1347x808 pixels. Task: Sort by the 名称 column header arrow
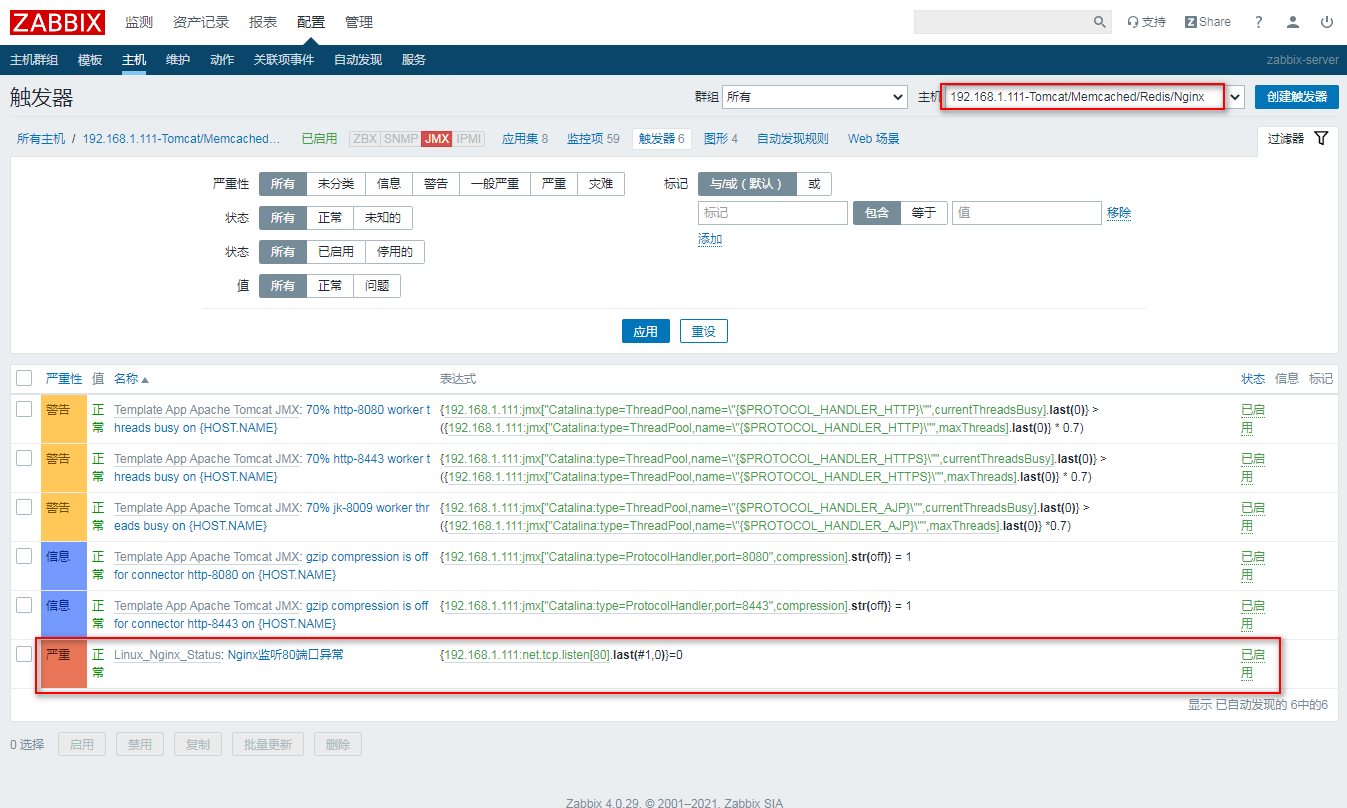click(x=131, y=379)
